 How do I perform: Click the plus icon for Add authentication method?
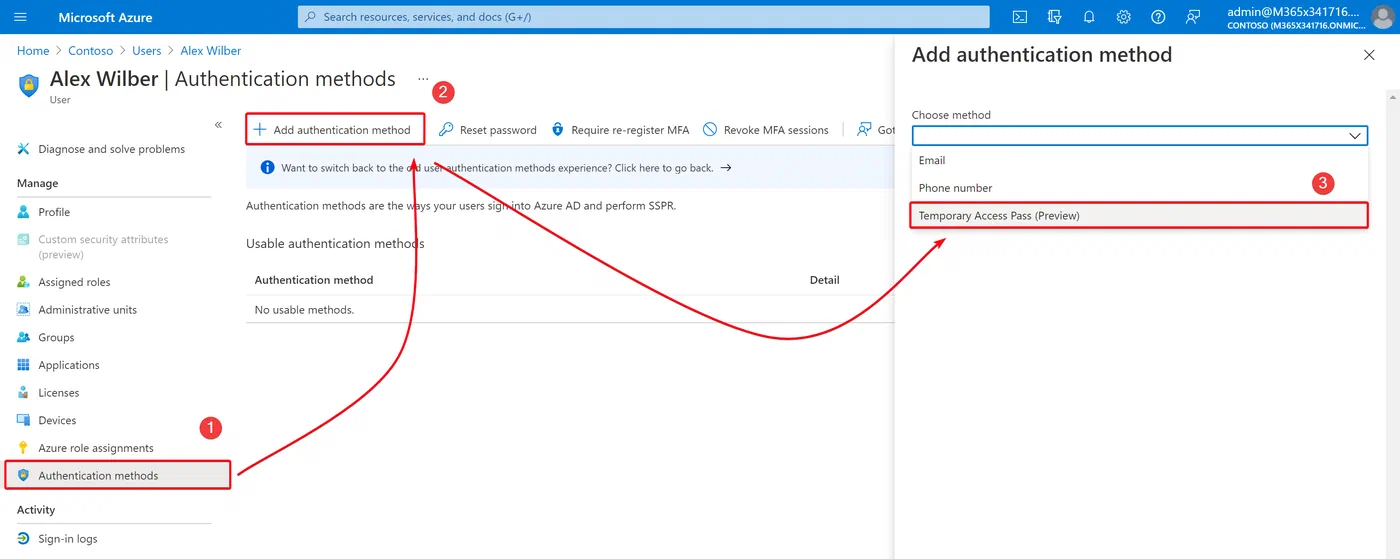tap(260, 130)
